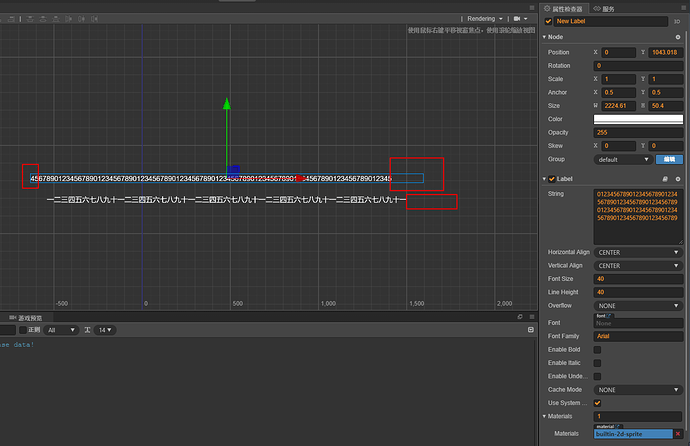Image resolution: width=690 pixels, height=446 pixels.
Task: Click the Line Height field
Action: tap(638, 292)
